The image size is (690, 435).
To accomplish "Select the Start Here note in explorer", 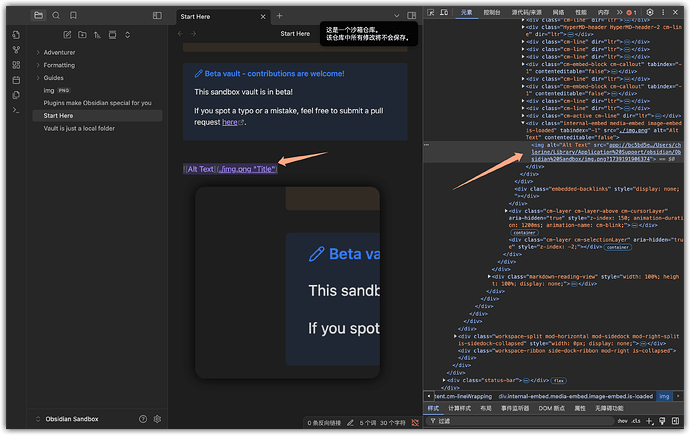I will point(97,116).
